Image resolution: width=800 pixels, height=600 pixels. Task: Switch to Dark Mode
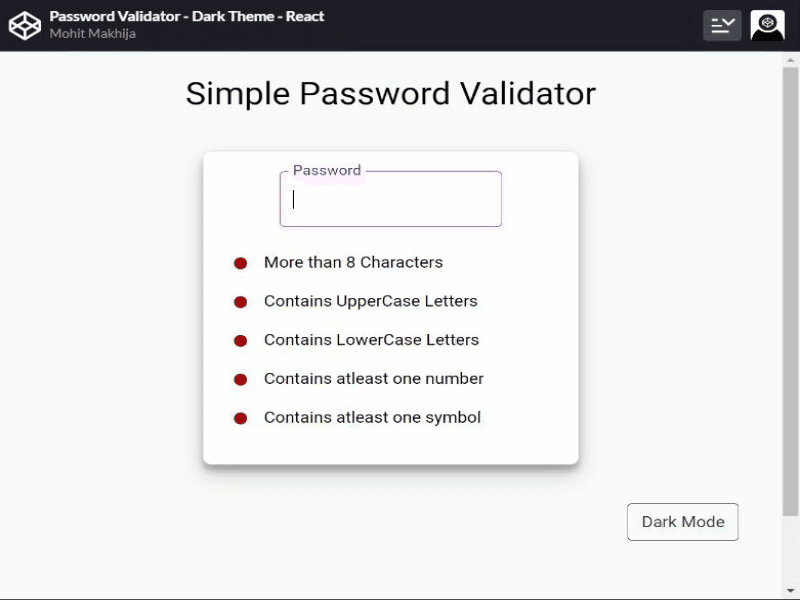click(683, 521)
